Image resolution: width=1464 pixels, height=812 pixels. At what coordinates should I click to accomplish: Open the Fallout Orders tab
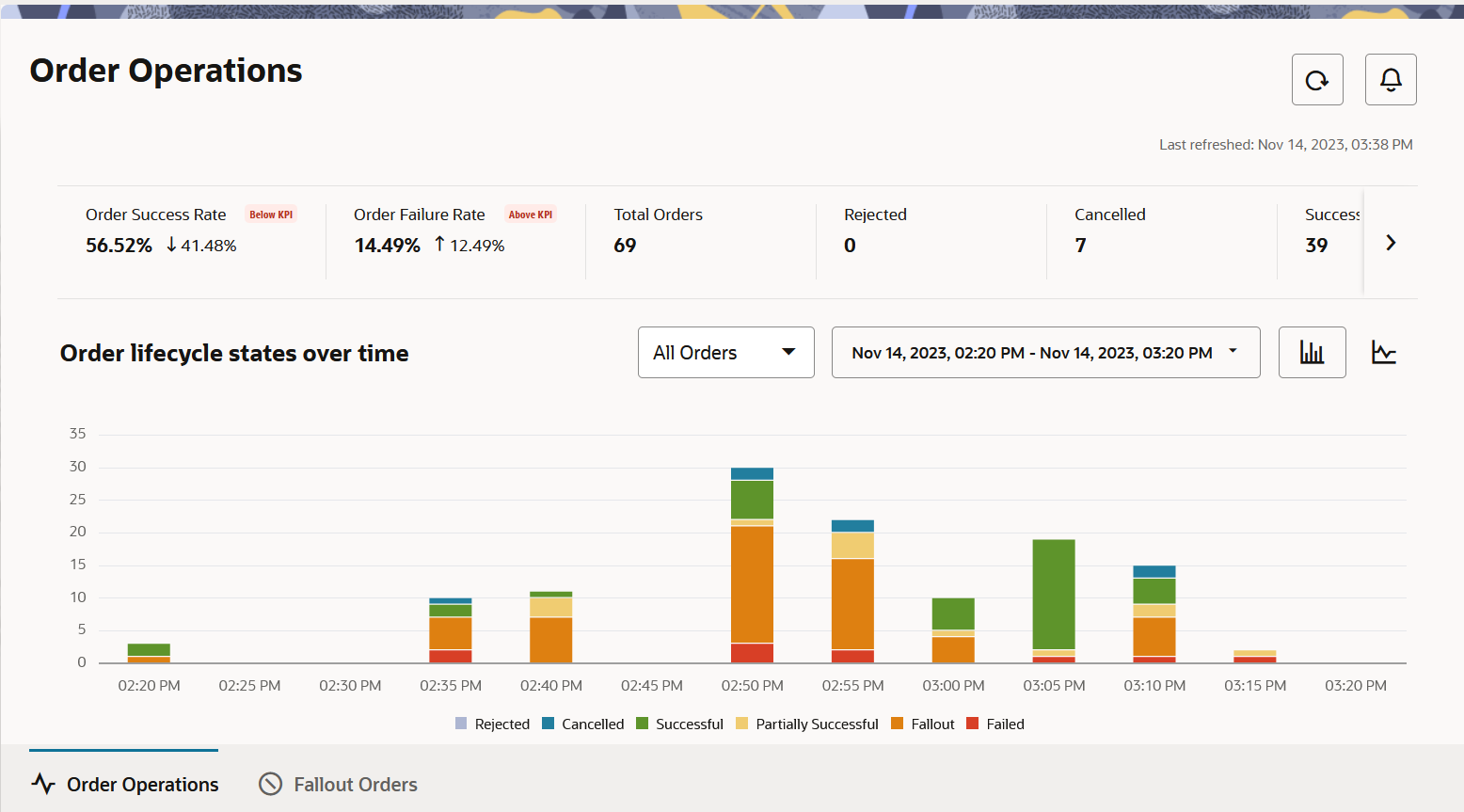pos(355,784)
